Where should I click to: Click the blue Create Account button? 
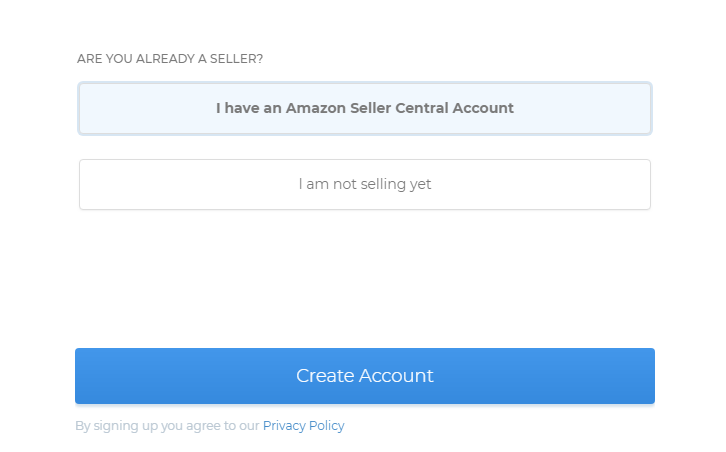click(x=365, y=376)
